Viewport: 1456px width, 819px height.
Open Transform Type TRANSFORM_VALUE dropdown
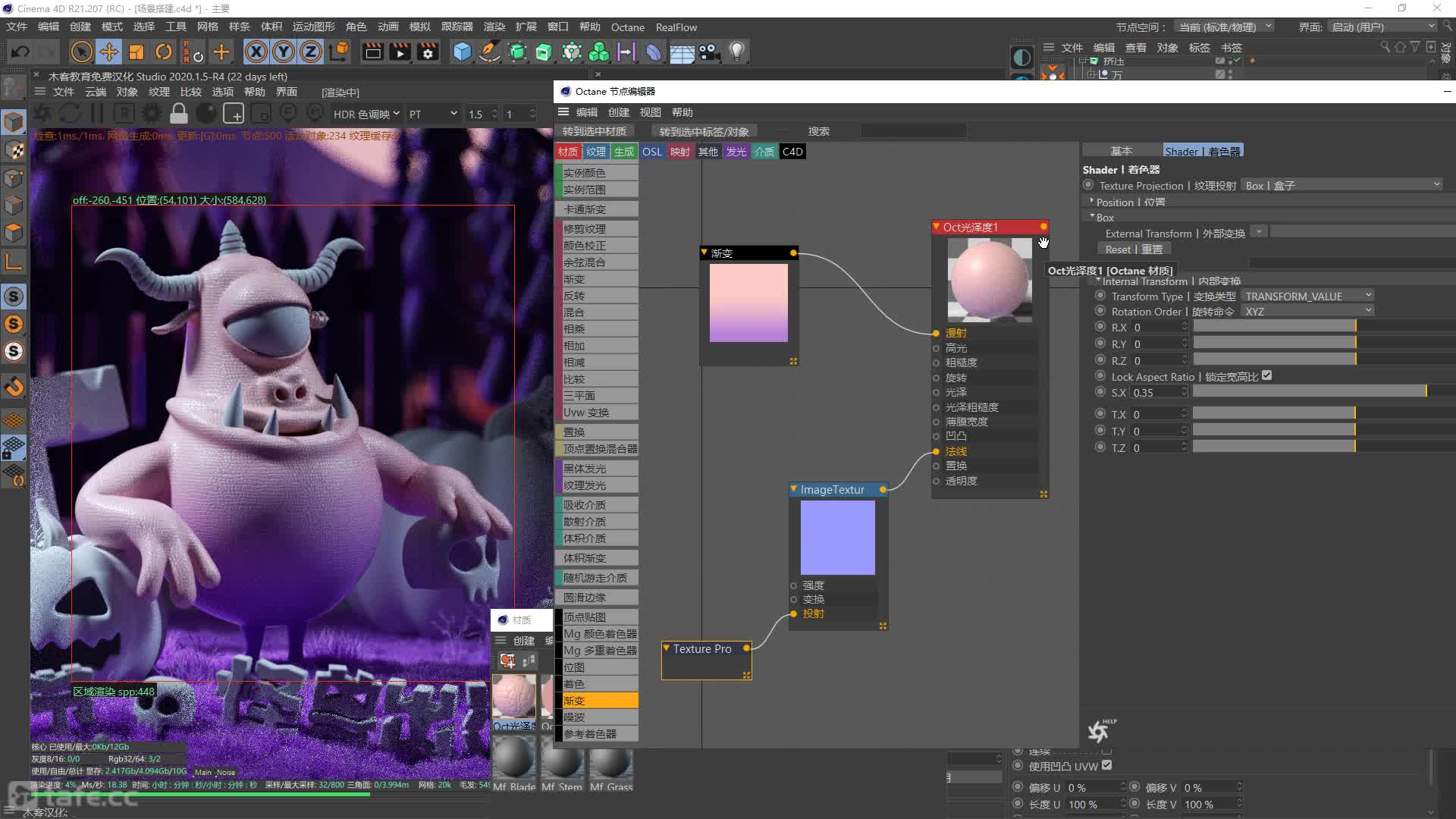1308,296
